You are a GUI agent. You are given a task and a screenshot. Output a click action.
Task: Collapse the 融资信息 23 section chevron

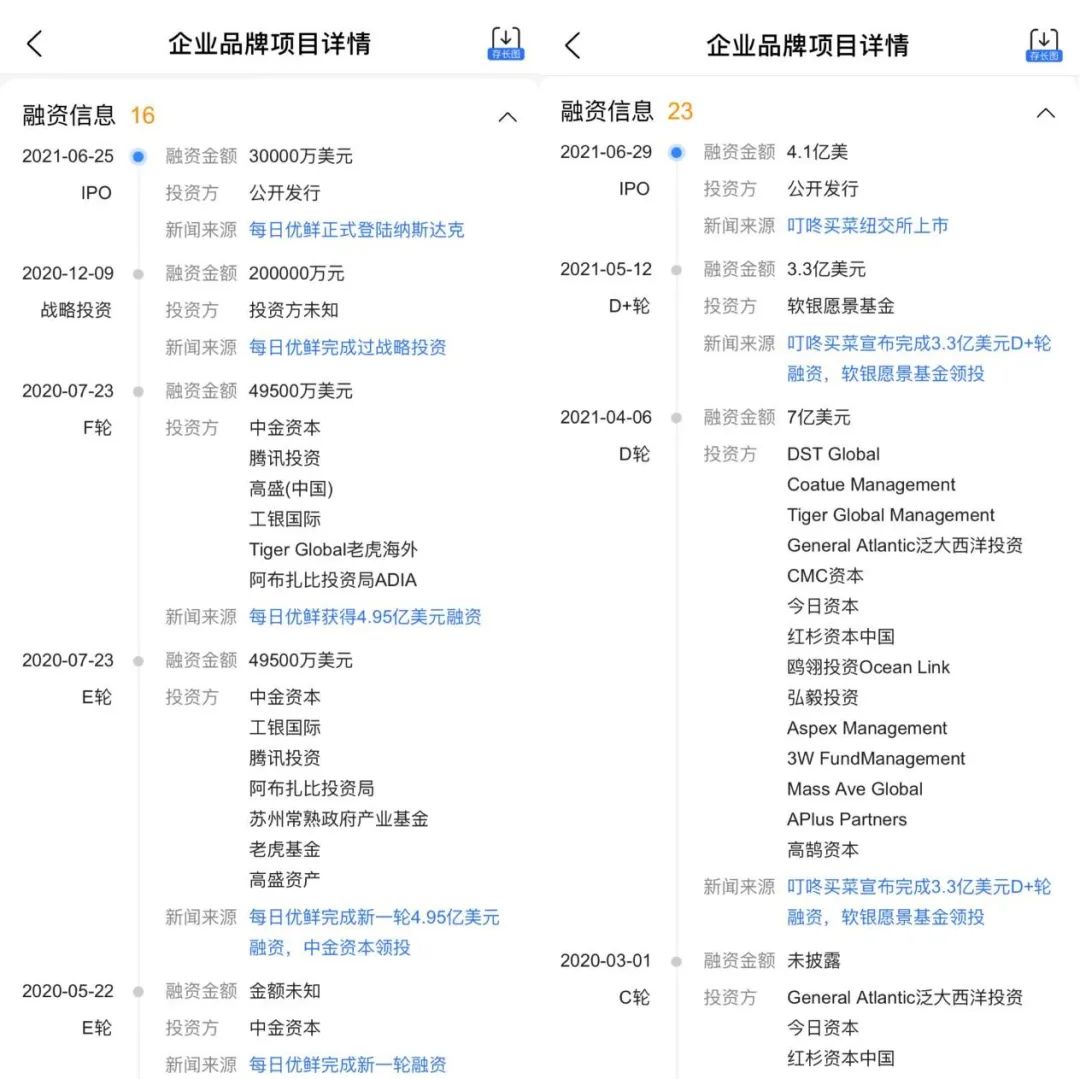[x=1045, y=113]
